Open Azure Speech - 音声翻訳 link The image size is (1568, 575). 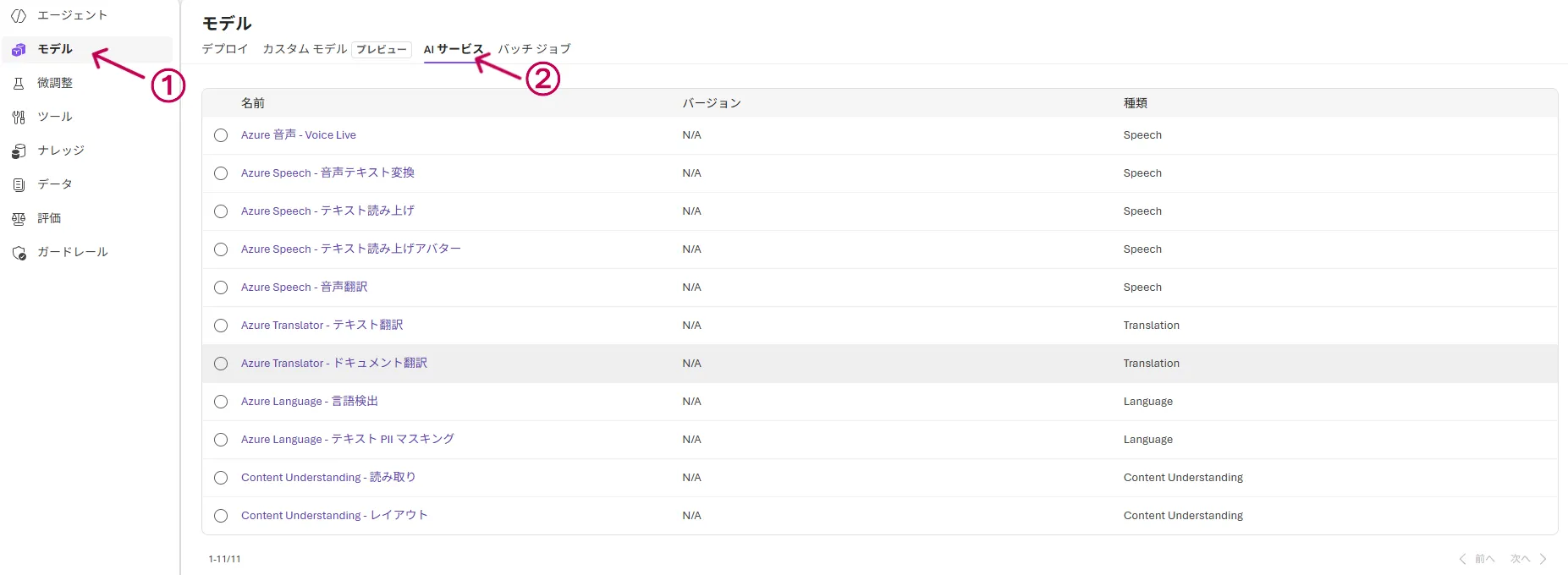[x=304, y=287]
